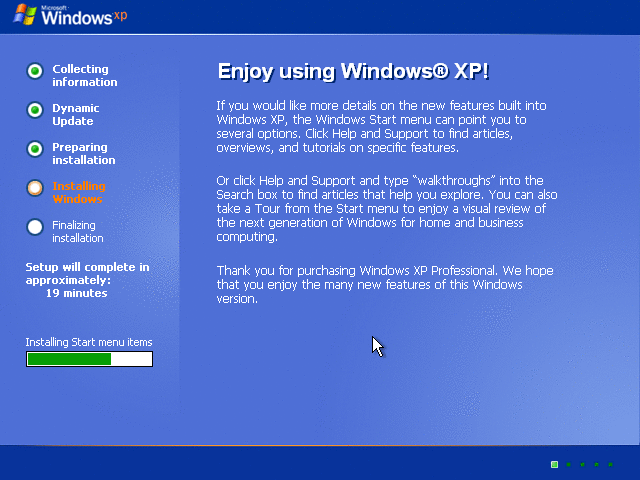Click the "Enjoy using Windows® XP!" heading
Image resolution: width=640 pixels, height=480 pixels.
pos(353,71)
